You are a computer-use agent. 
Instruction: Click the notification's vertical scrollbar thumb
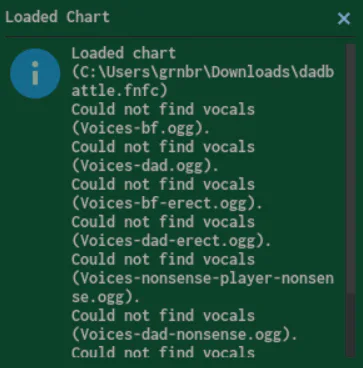click(x=350, y=168)
